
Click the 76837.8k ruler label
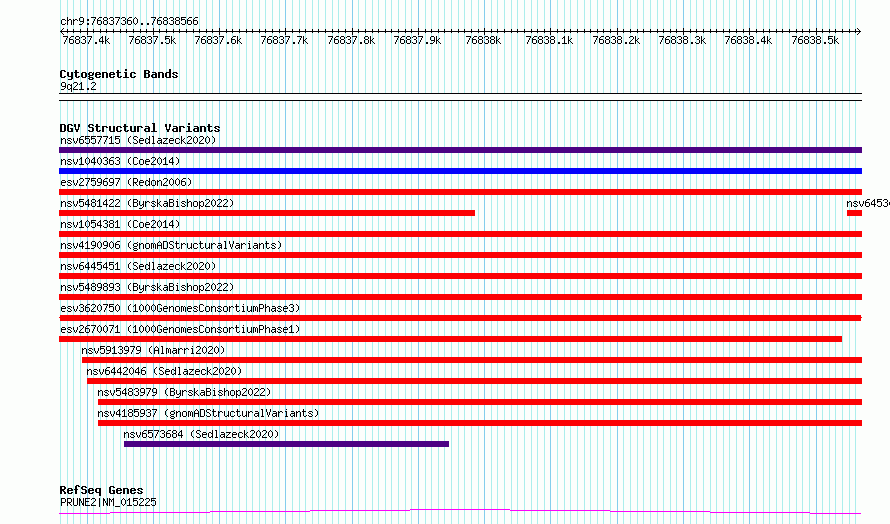coord(351,40)
